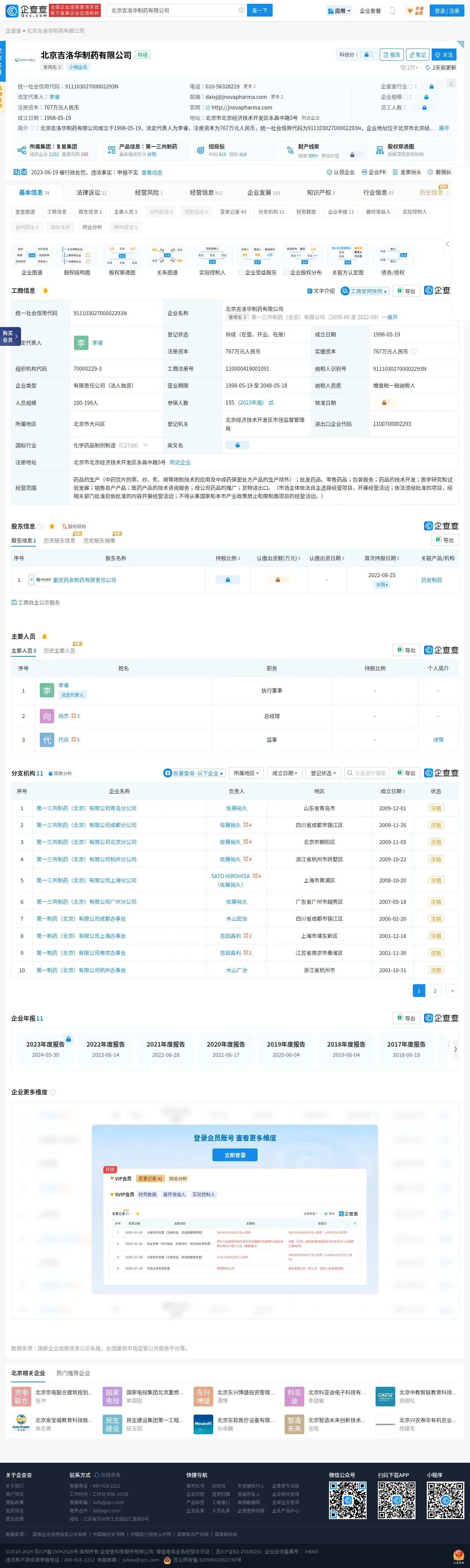Click the 财产线索 property clue icon
Screen dimensions: 470x1568
point(290,150)
